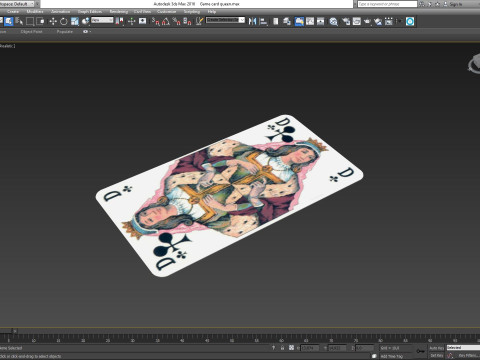Switch to Populate ribbon tab
The width and height of the screenshot is (480, 360).
click(65, 32)
